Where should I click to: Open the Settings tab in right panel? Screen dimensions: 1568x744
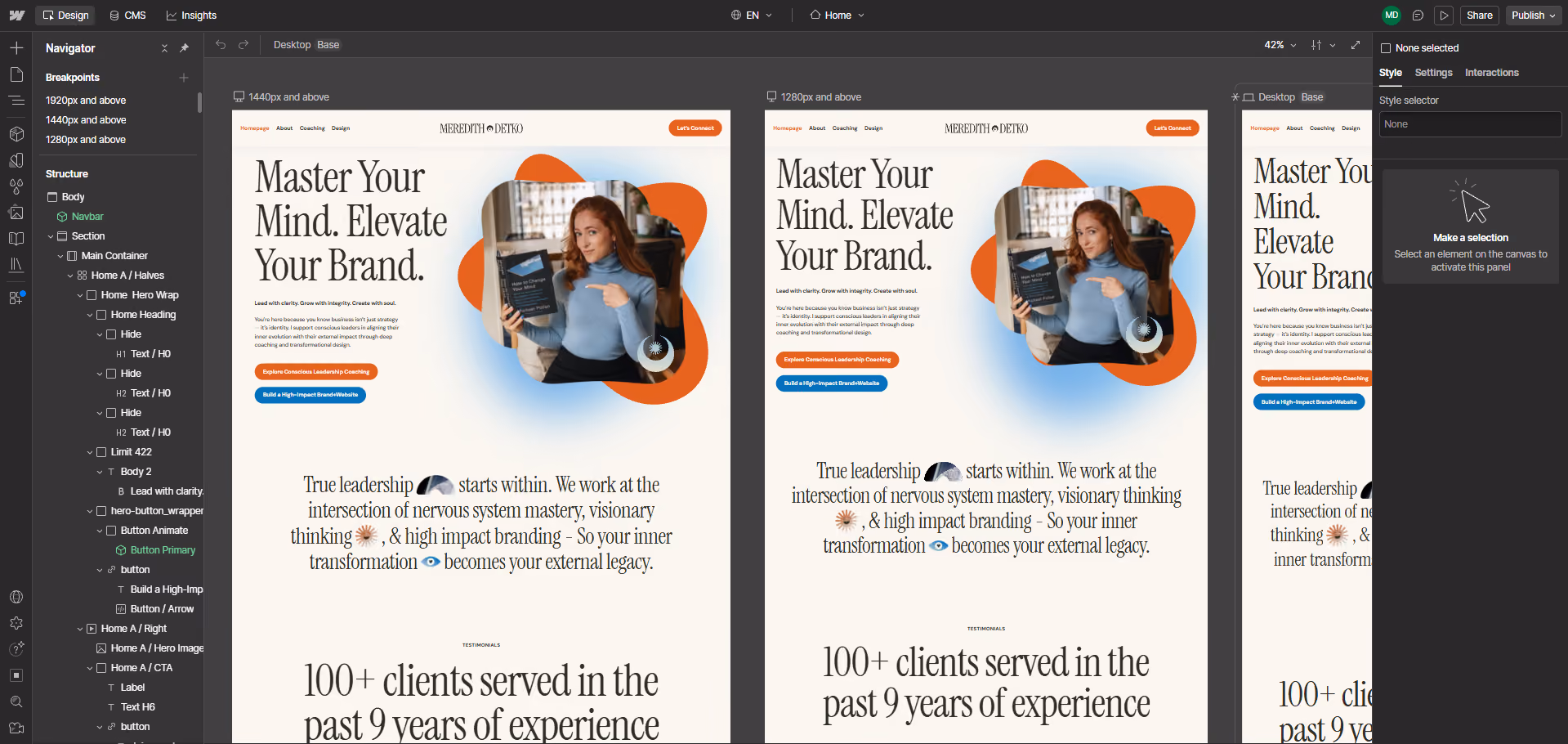pos(1433,73)
